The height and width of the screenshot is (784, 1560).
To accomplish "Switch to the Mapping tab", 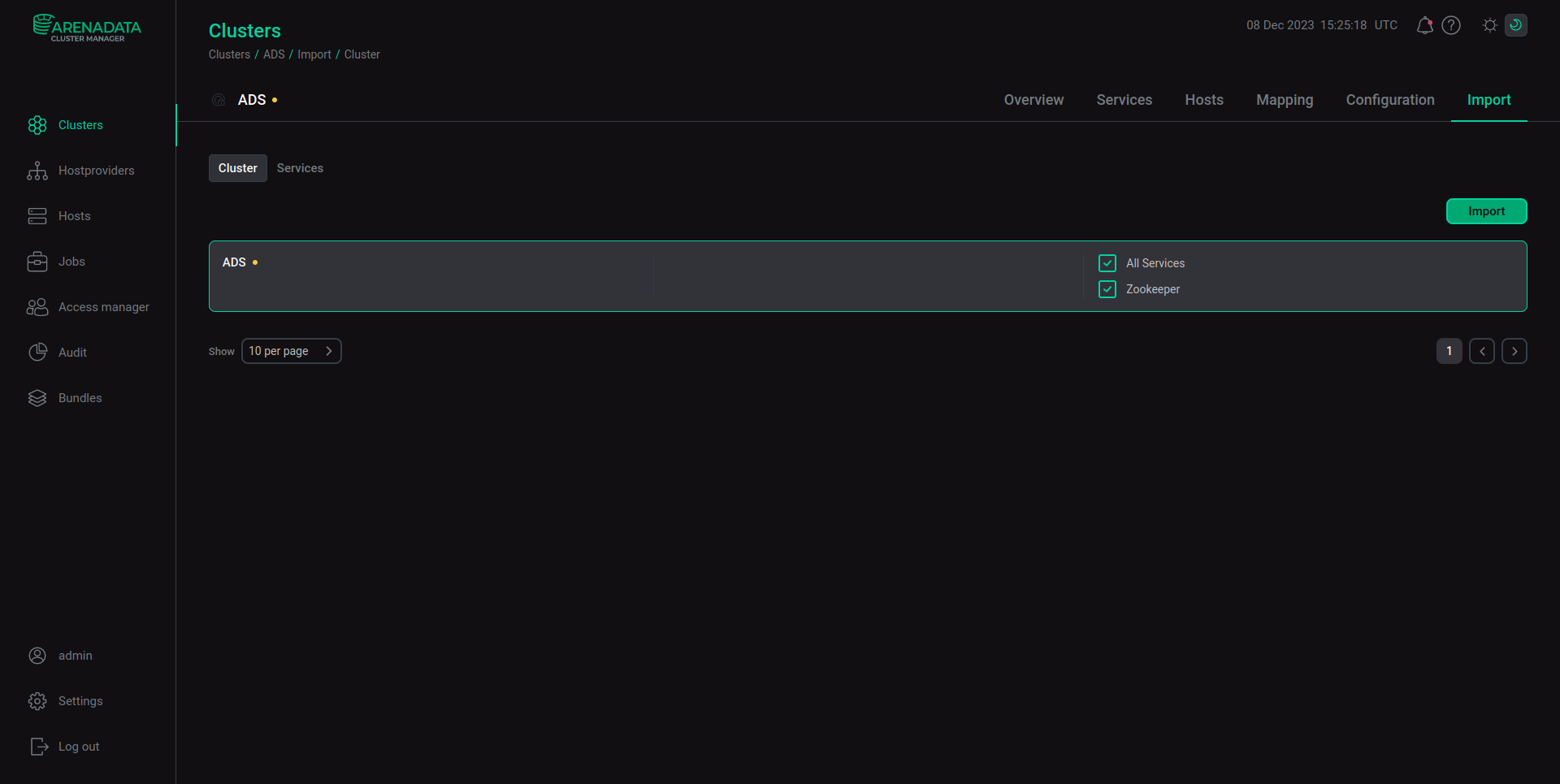I will [x=1285, y=100].
